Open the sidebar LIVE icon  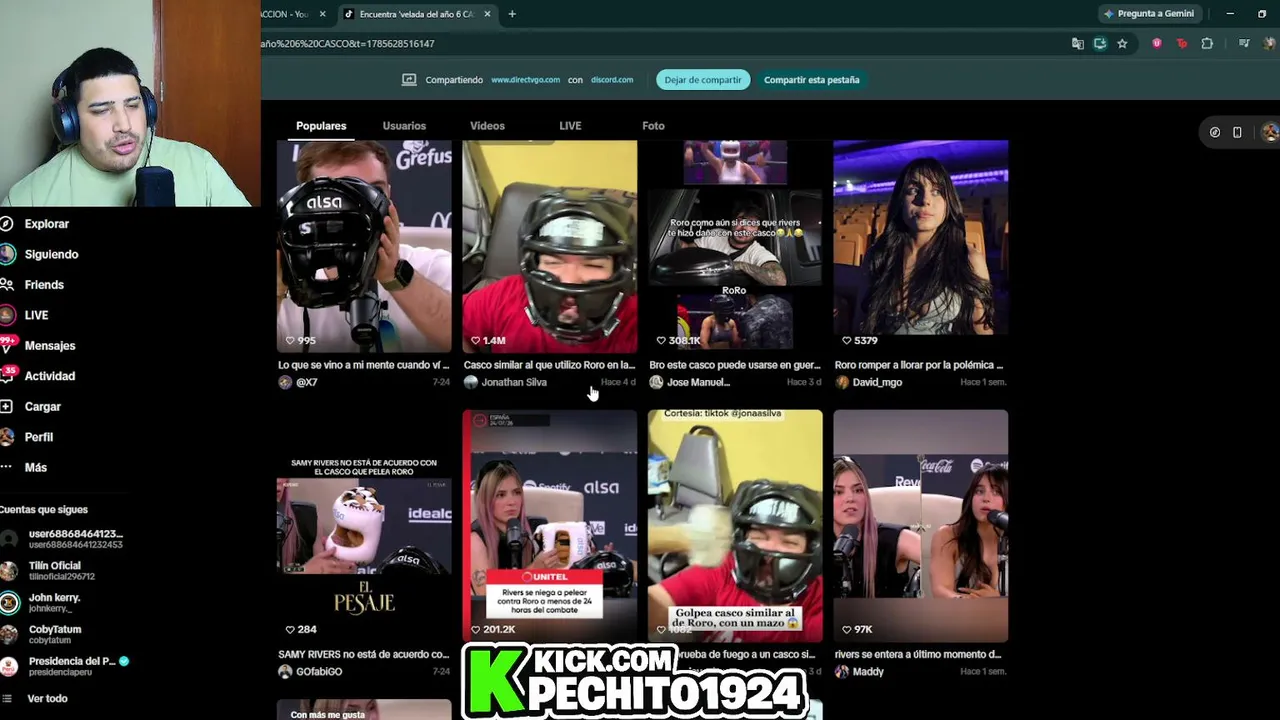click(7, 315)
